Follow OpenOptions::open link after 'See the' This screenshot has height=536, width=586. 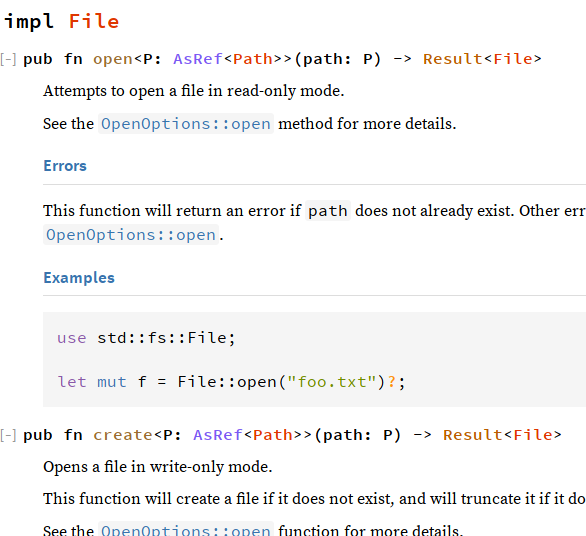186,124
